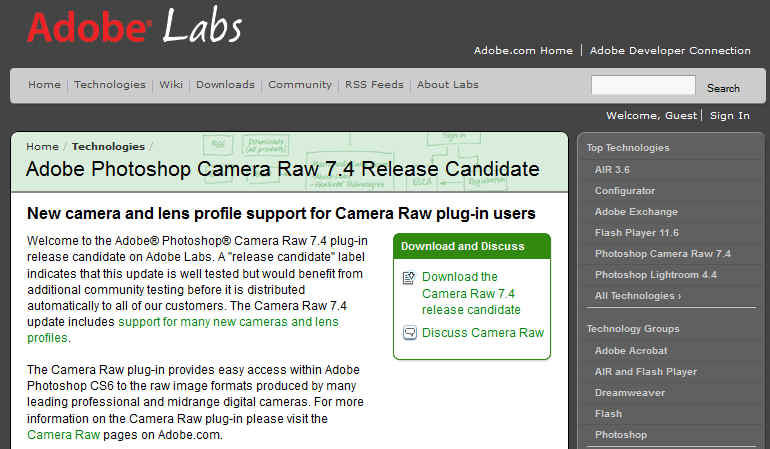The width and height of the screenshot is (770, 449).
Task: Open Adobe.com Home link
Action: (523, 51)
